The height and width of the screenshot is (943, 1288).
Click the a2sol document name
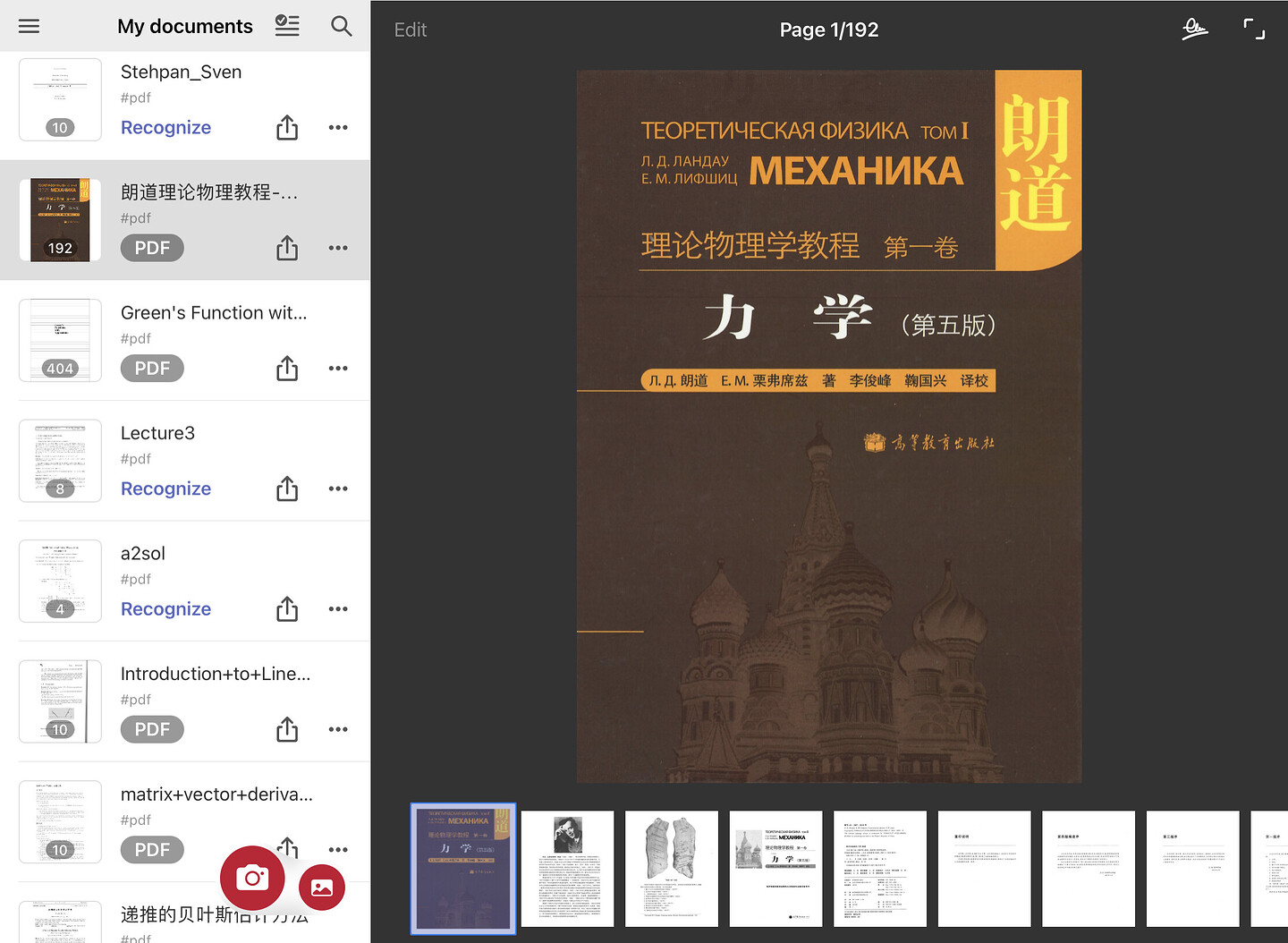pos(143,554)
